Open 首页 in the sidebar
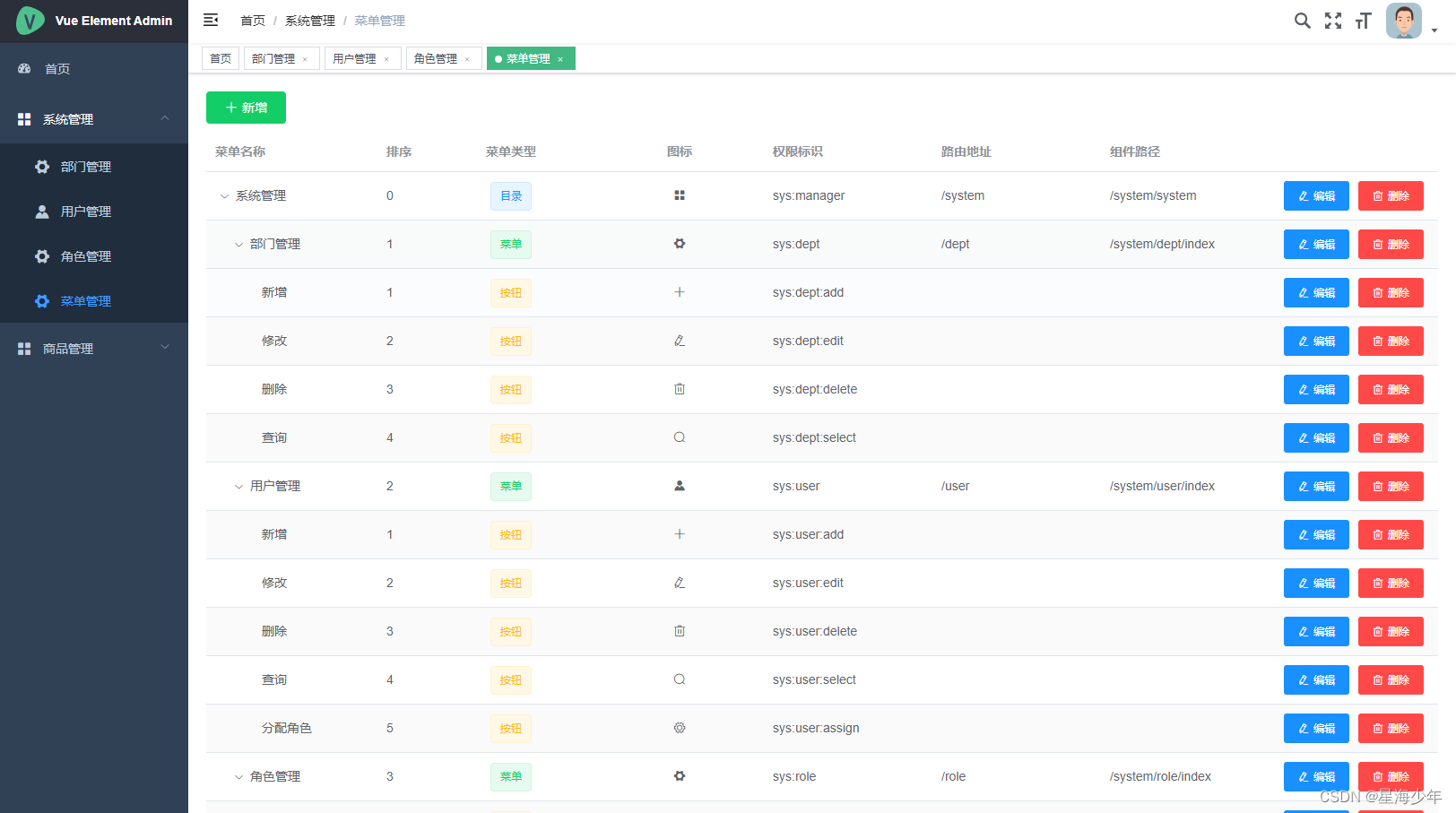Viewport: 1456px width, 813px height. pyautogui.click(x=94, y=68)
